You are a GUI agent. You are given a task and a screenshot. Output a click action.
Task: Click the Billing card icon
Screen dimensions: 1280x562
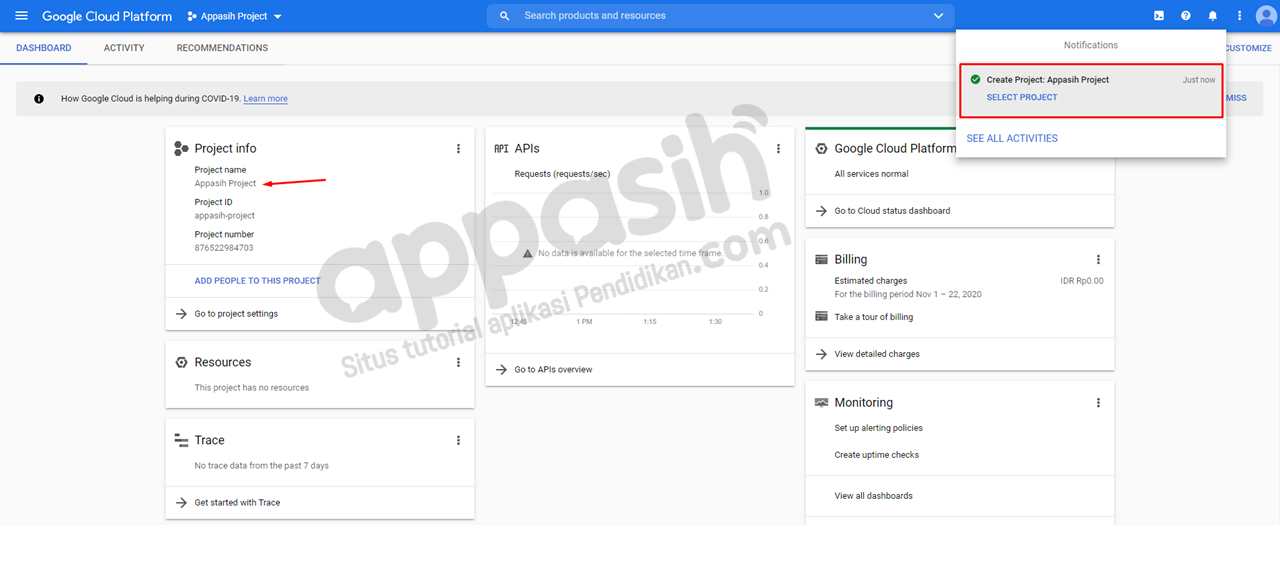point(821,259)
